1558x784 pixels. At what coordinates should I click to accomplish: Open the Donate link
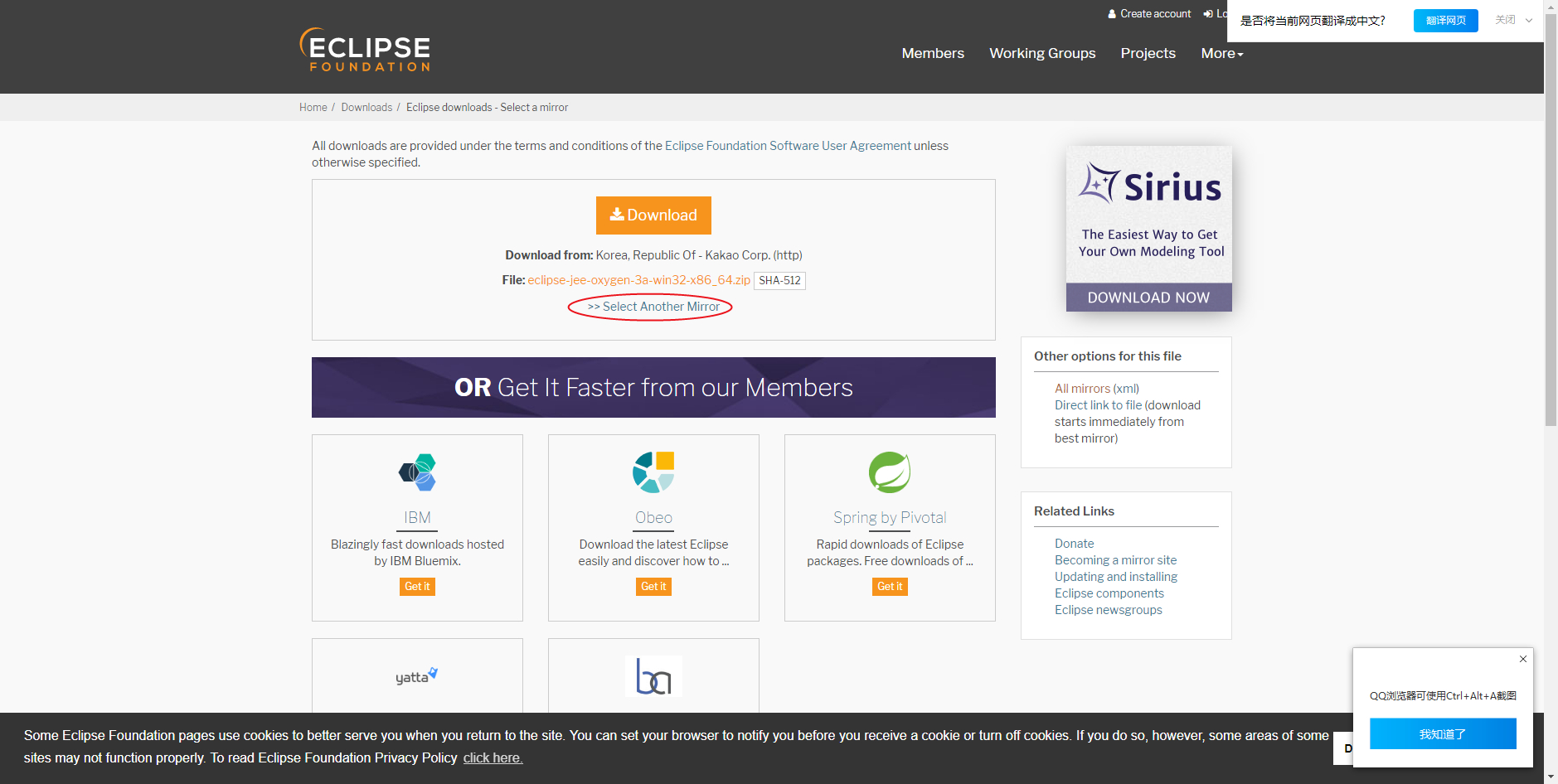point(1074,544)
